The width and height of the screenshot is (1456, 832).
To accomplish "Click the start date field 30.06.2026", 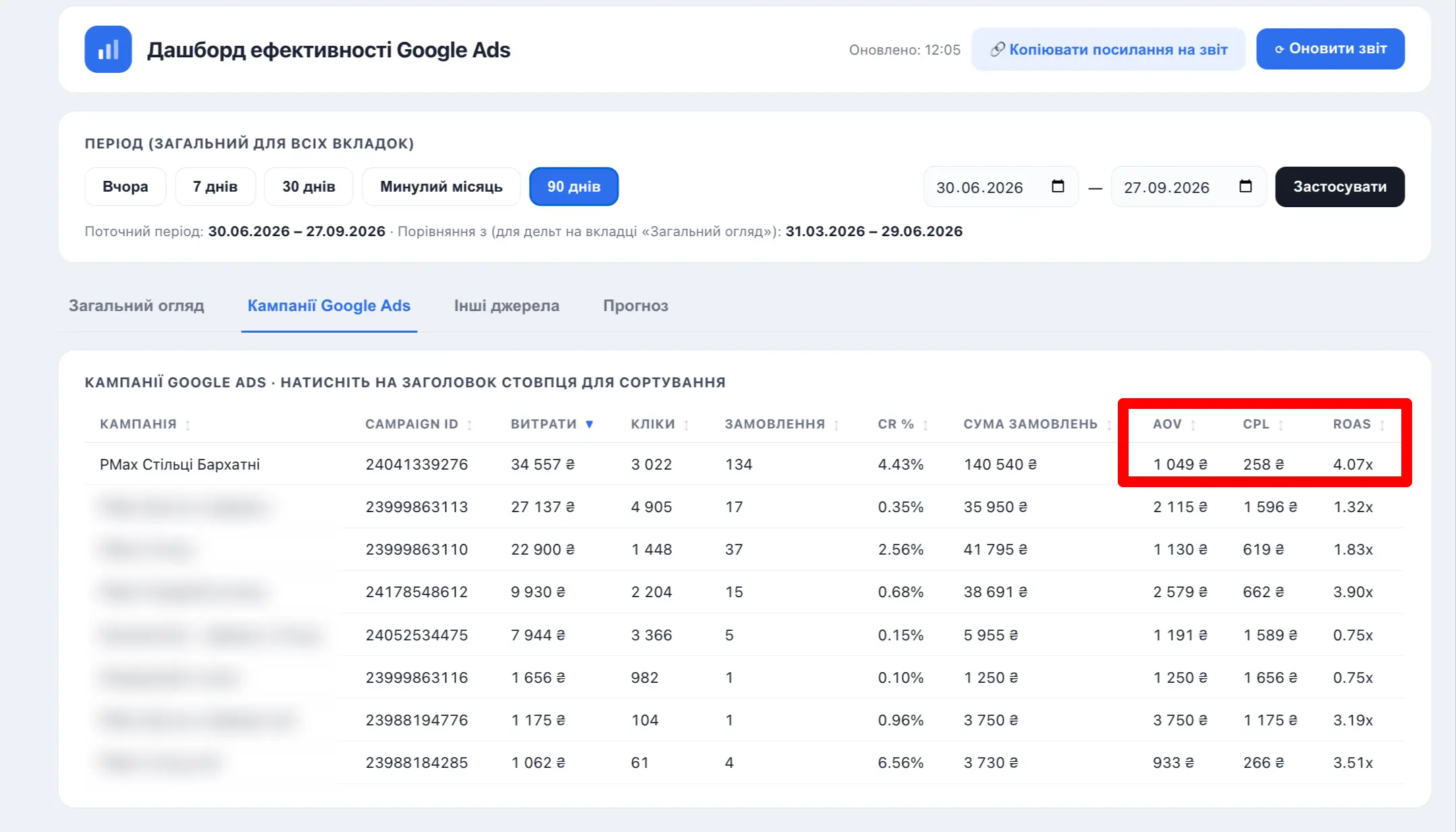I will 1000,187.
